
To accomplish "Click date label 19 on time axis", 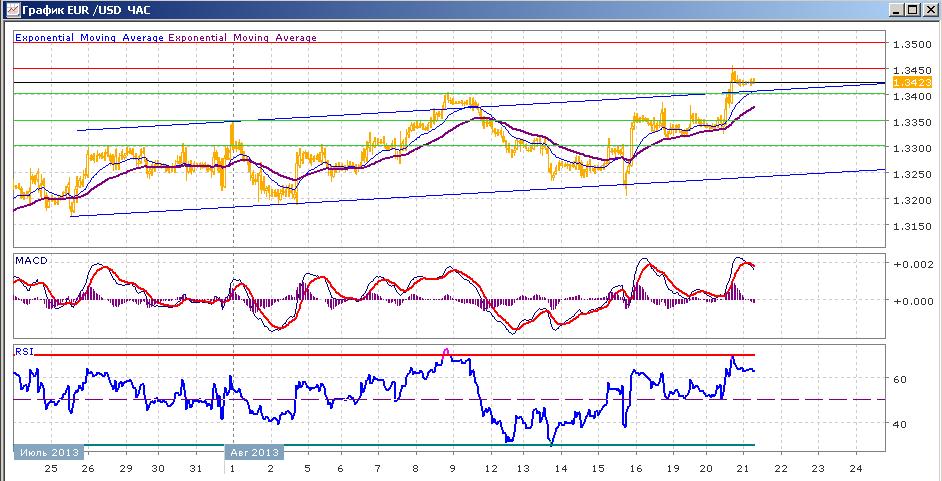I will [x=672, y=468].
